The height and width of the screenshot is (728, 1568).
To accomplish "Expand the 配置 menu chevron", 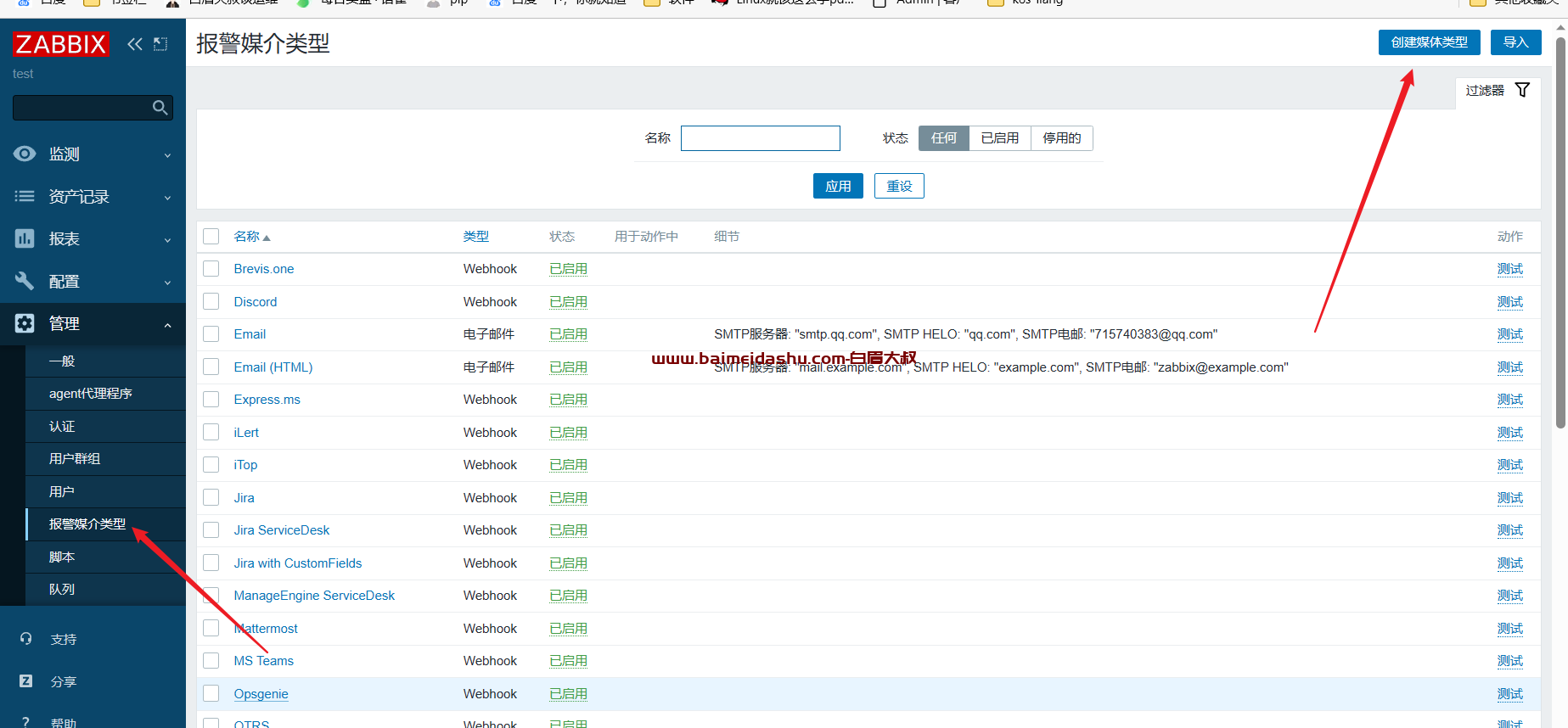I will (x=167, y=283).
